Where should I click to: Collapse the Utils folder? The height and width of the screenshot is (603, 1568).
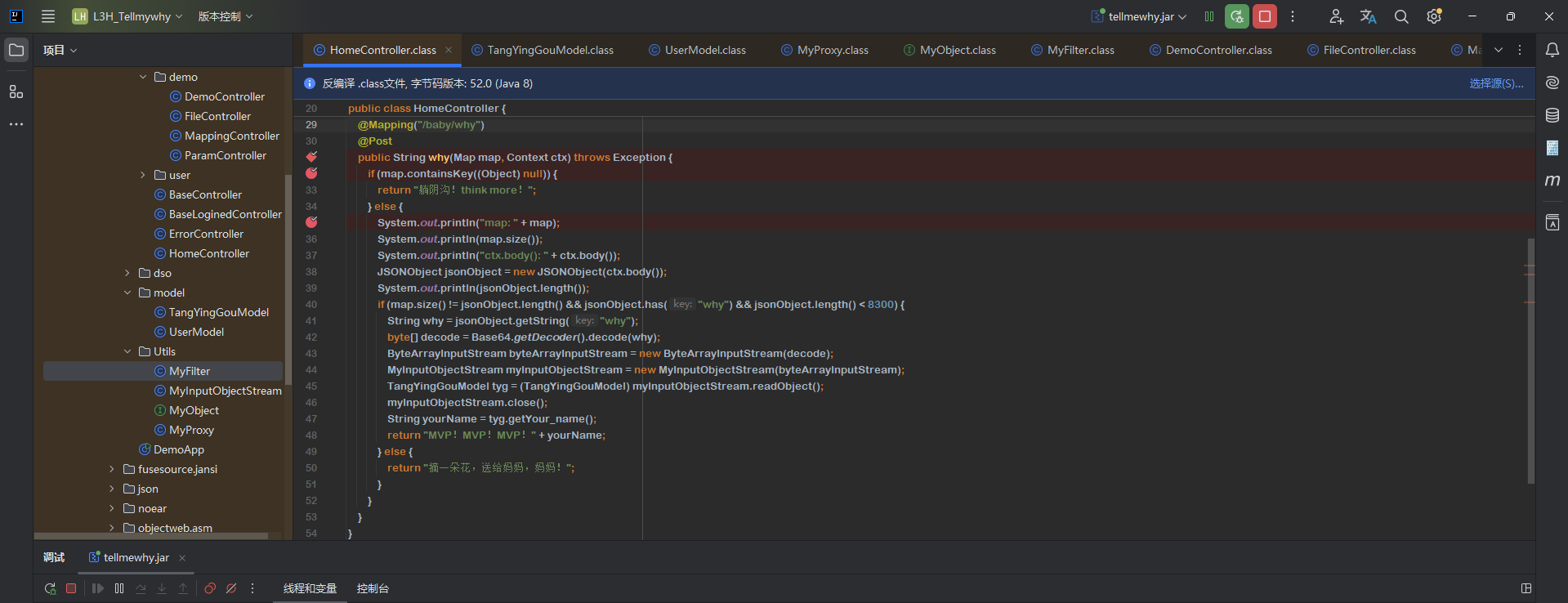click(127, 351)
